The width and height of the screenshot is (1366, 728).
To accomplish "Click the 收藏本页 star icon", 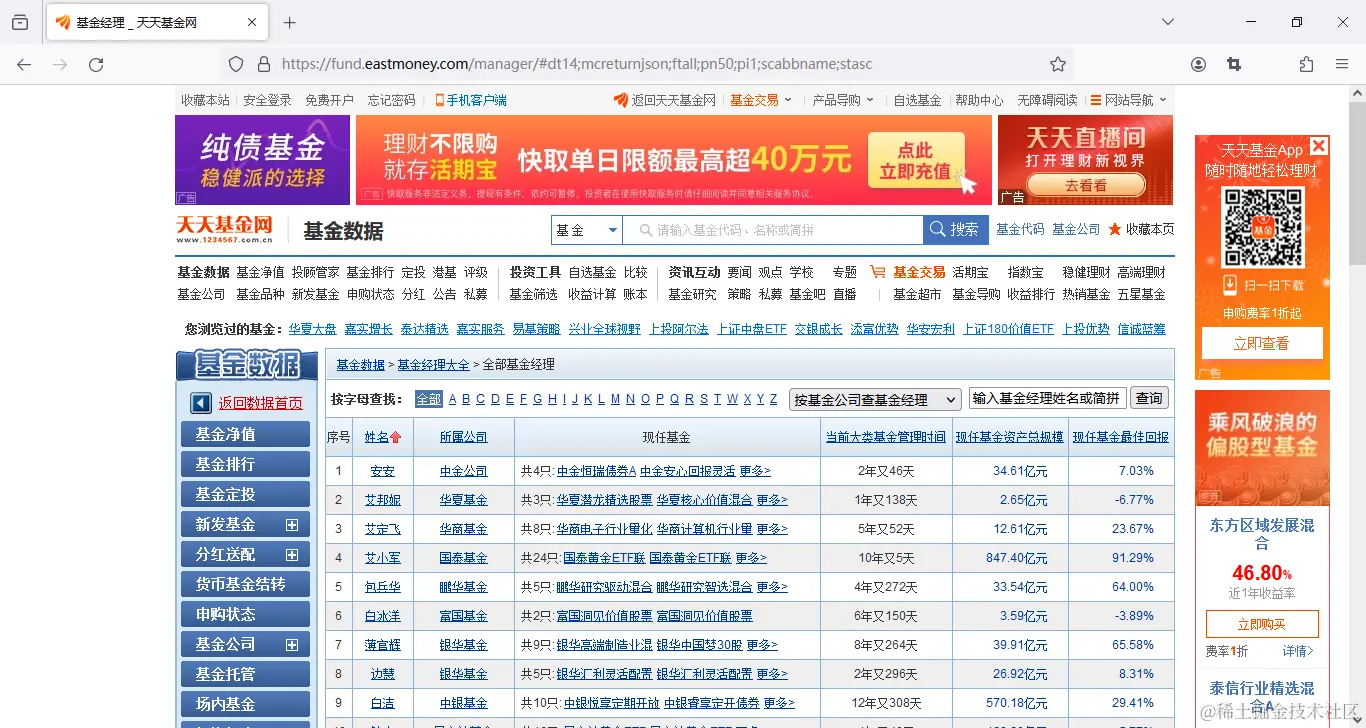I will [x=1115, y=229].
